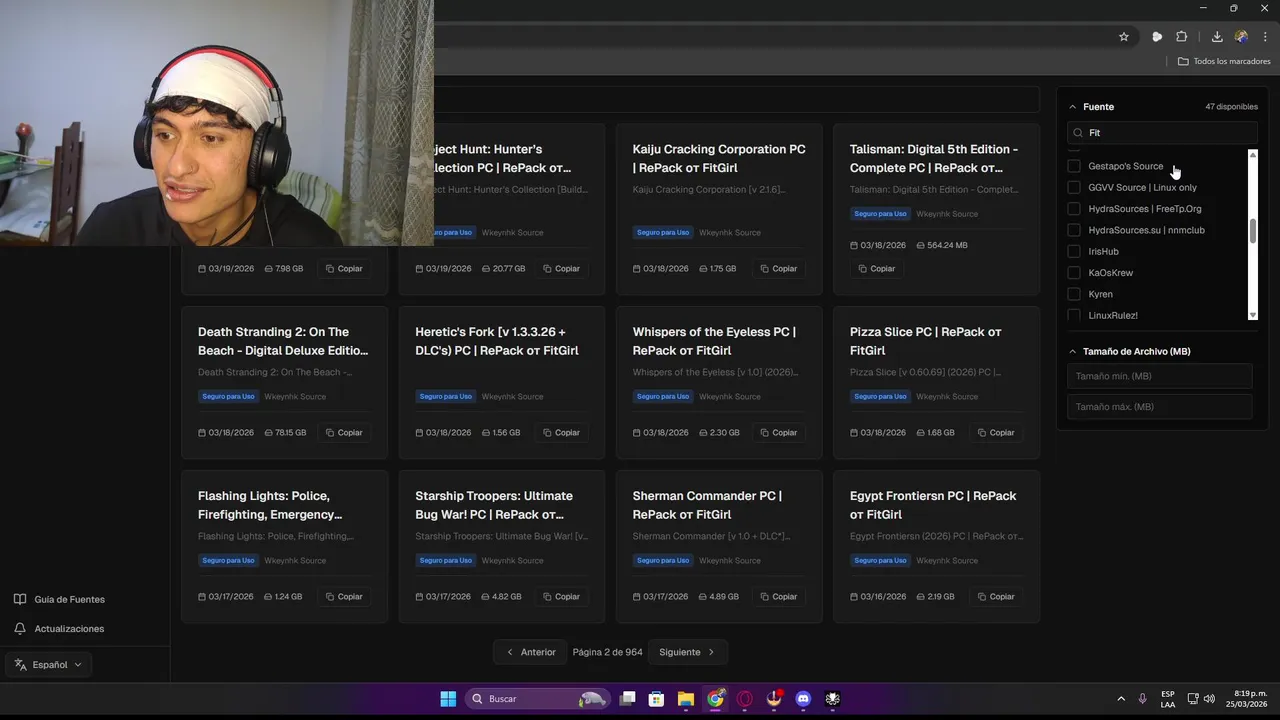The height and width of the screenshot is (720, 1280).
Task: Open the taskbar Task View icon
Action: pyautogui.click(x=627, y=699)
